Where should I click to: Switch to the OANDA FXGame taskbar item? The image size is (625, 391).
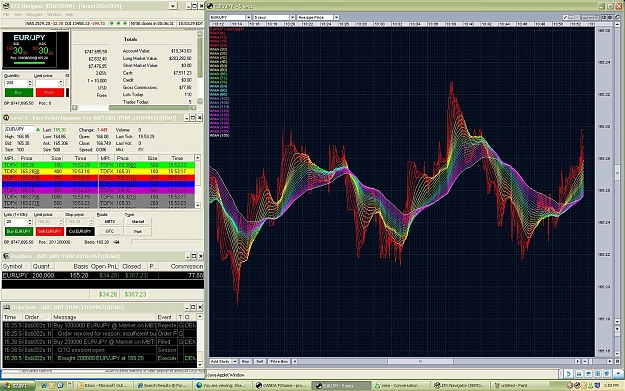(x=282, y=385)
